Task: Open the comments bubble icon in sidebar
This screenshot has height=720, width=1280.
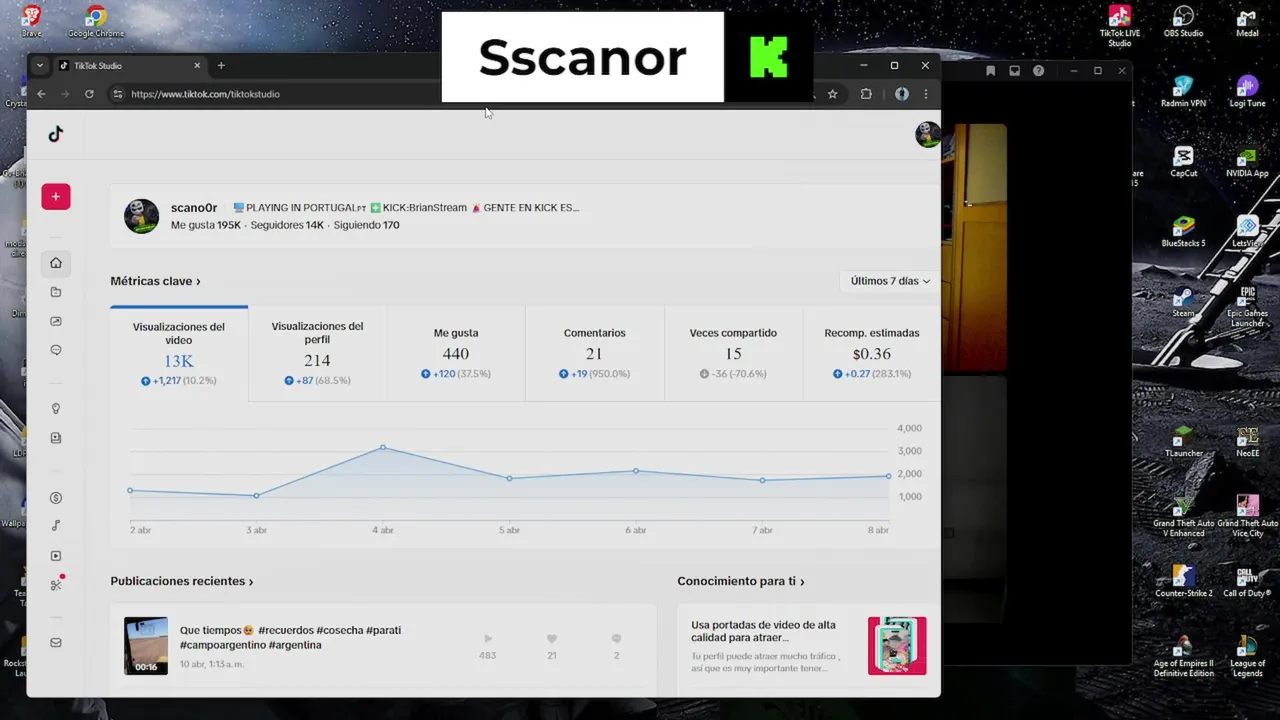Action: point(56,350)
